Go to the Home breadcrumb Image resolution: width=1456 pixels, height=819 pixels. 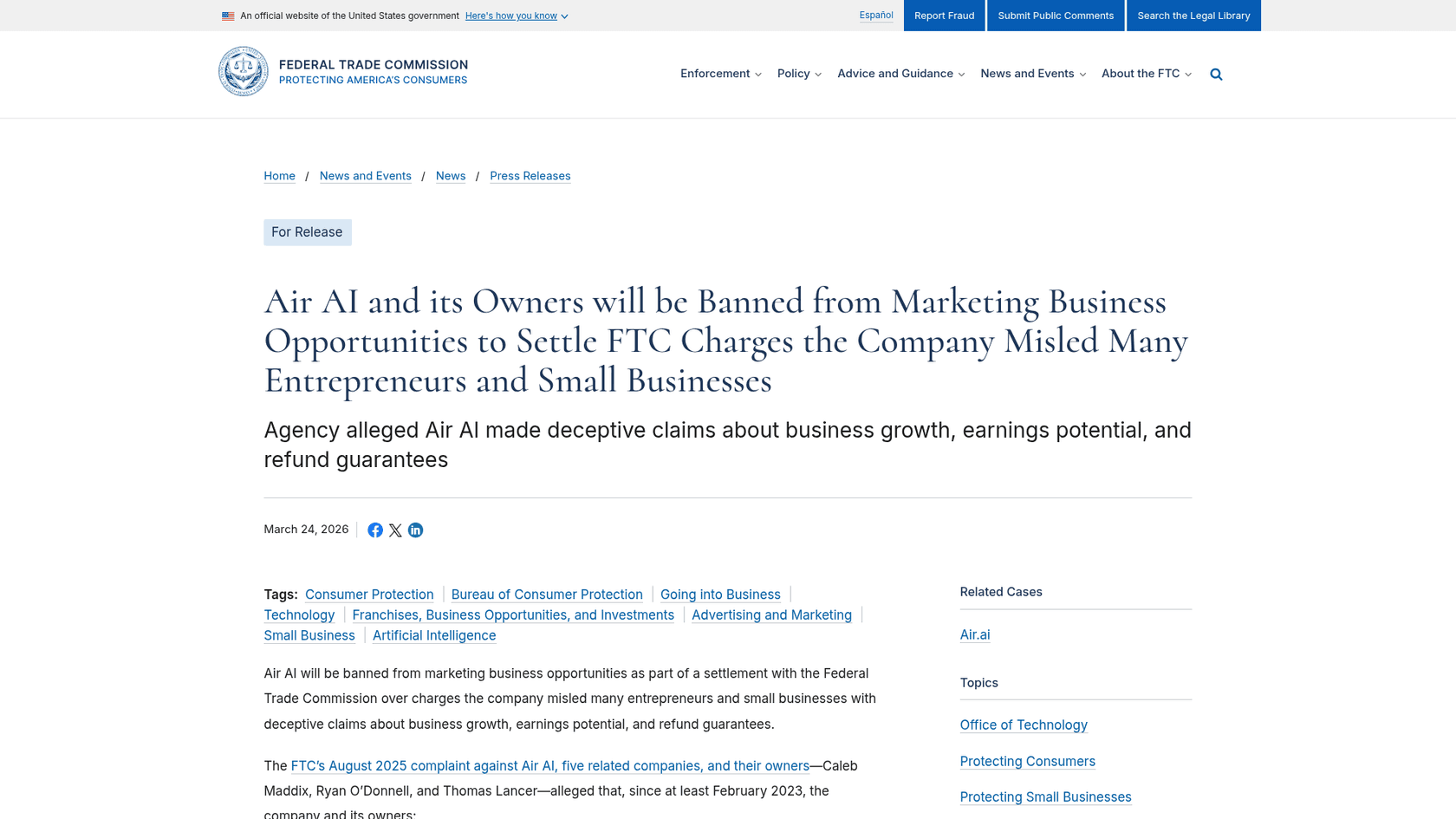[280, 176]
